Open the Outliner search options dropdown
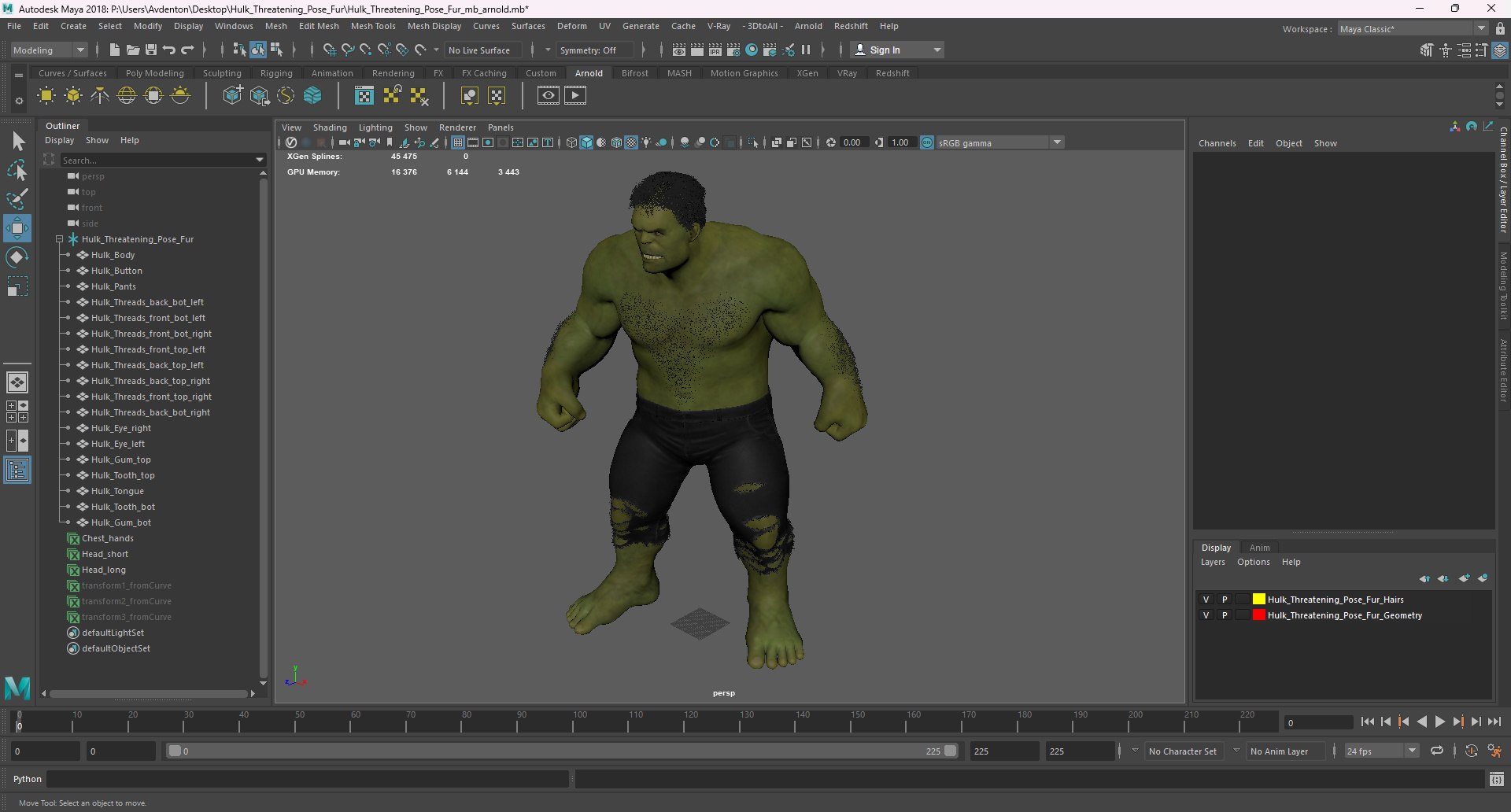The height and width of the screenshot is (812, 1511). point(260,160)
